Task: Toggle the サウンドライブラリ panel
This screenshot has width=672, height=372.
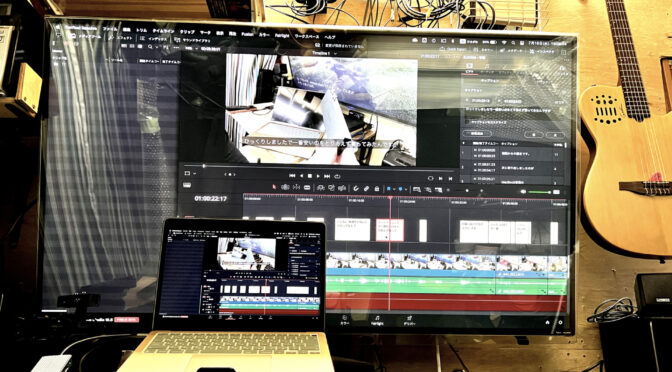Action: coord(193,40)
